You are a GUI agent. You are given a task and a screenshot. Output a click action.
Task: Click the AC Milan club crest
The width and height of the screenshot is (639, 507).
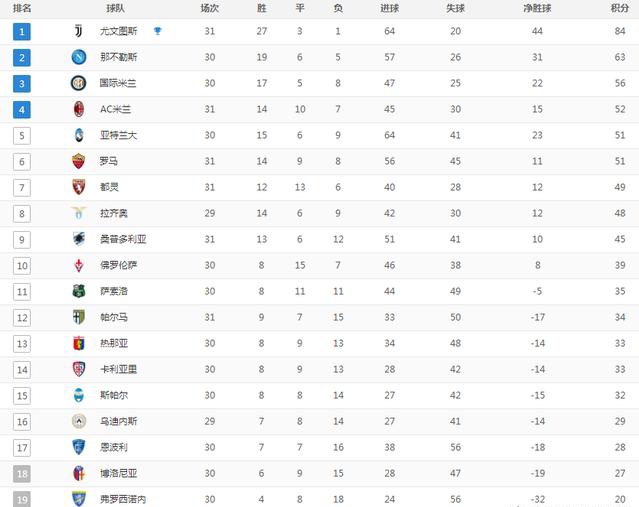pyautogui.click(x=79, y=109)
